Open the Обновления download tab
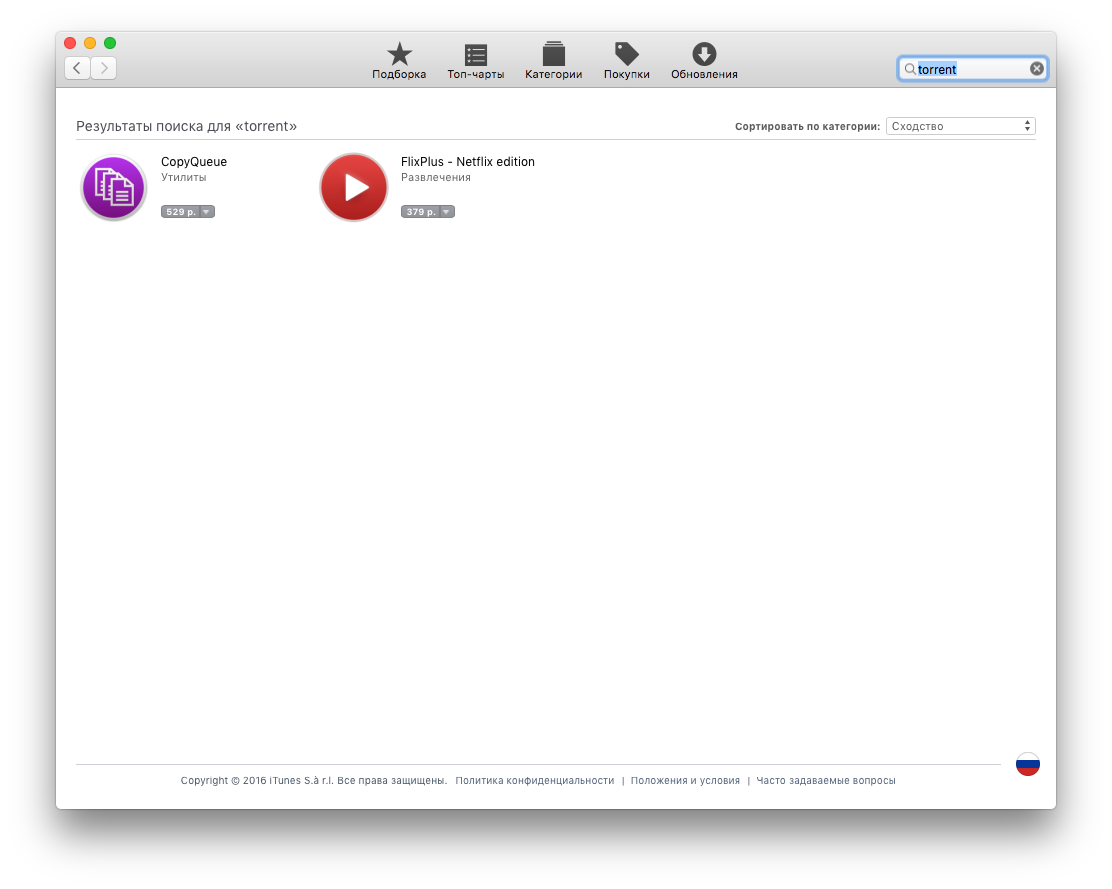The width and height of the screenshot is (1112, 889). [x=704, y=61]
